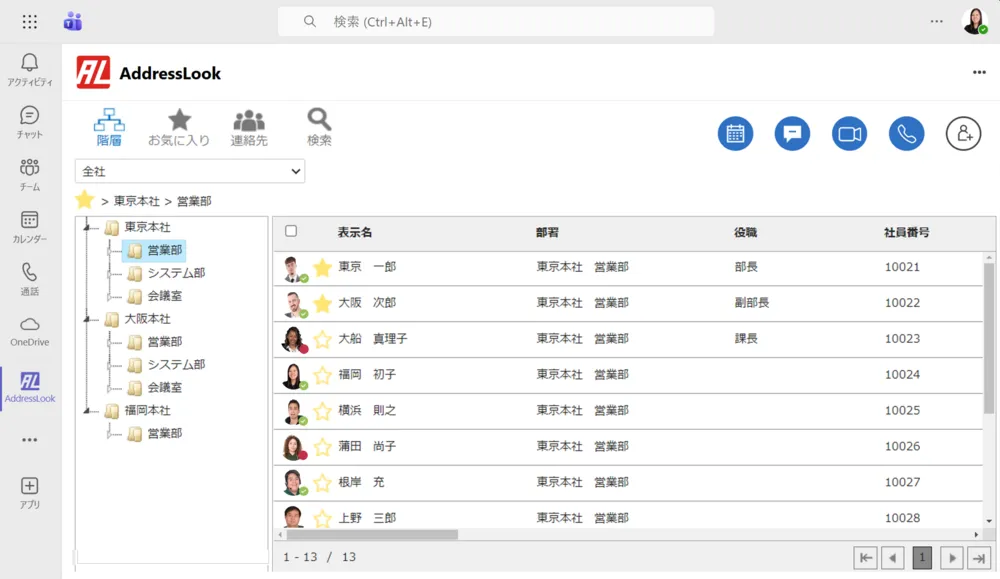The height and width of the screenshot is (579, 1000).
Task: Select all rows with the header checkbox
Action: 290,230
